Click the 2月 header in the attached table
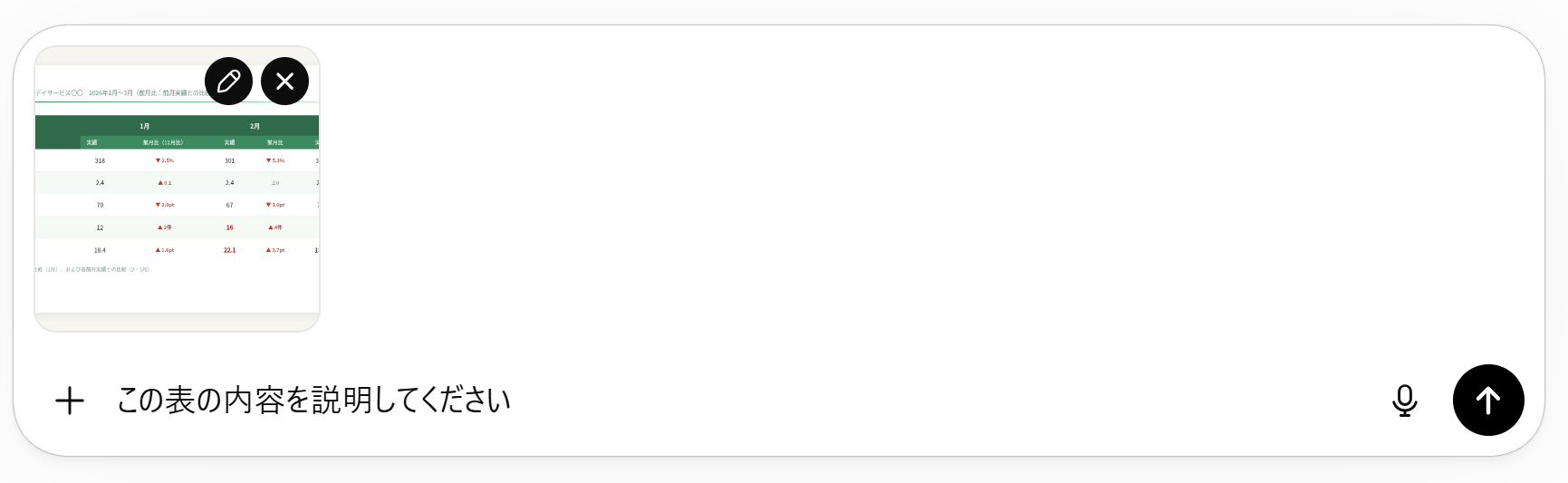Image resolution: width=1568 pixels, height=483 pixels. tap(255, 127)
